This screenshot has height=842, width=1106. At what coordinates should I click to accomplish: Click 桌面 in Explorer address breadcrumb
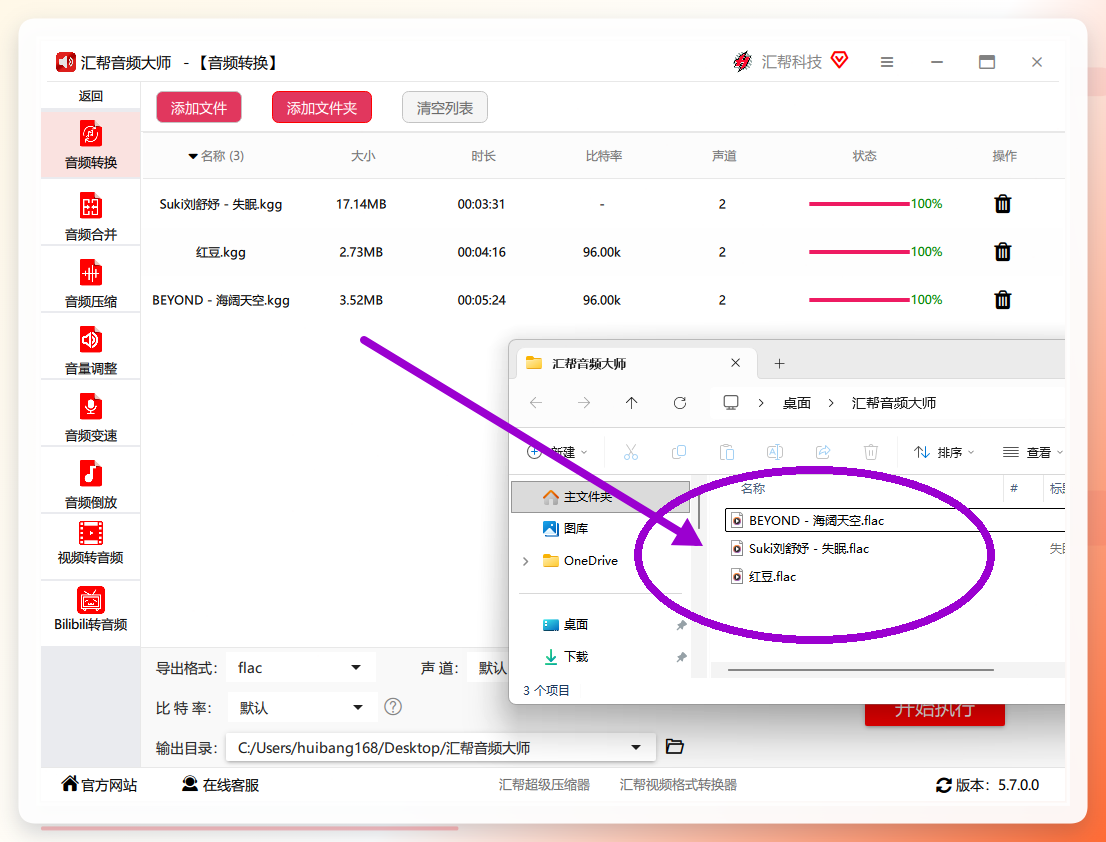tap(796, 403)
